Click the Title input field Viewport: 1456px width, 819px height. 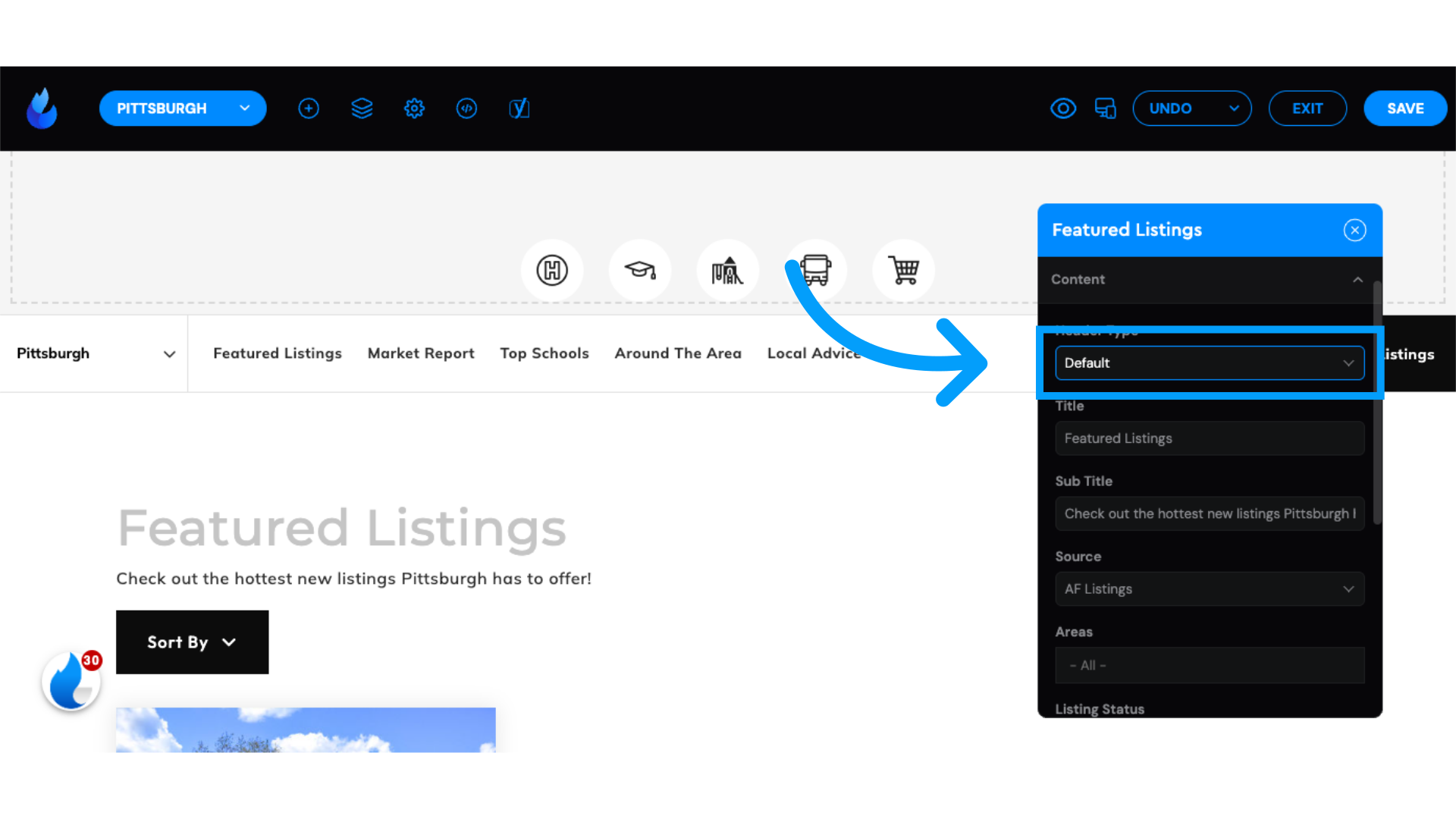(x=1209, y=438)
